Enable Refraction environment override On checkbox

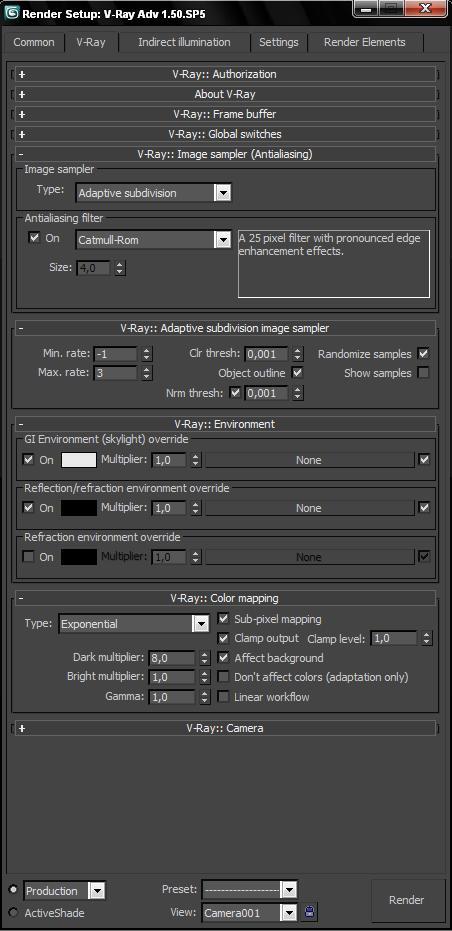coord(28,557)
